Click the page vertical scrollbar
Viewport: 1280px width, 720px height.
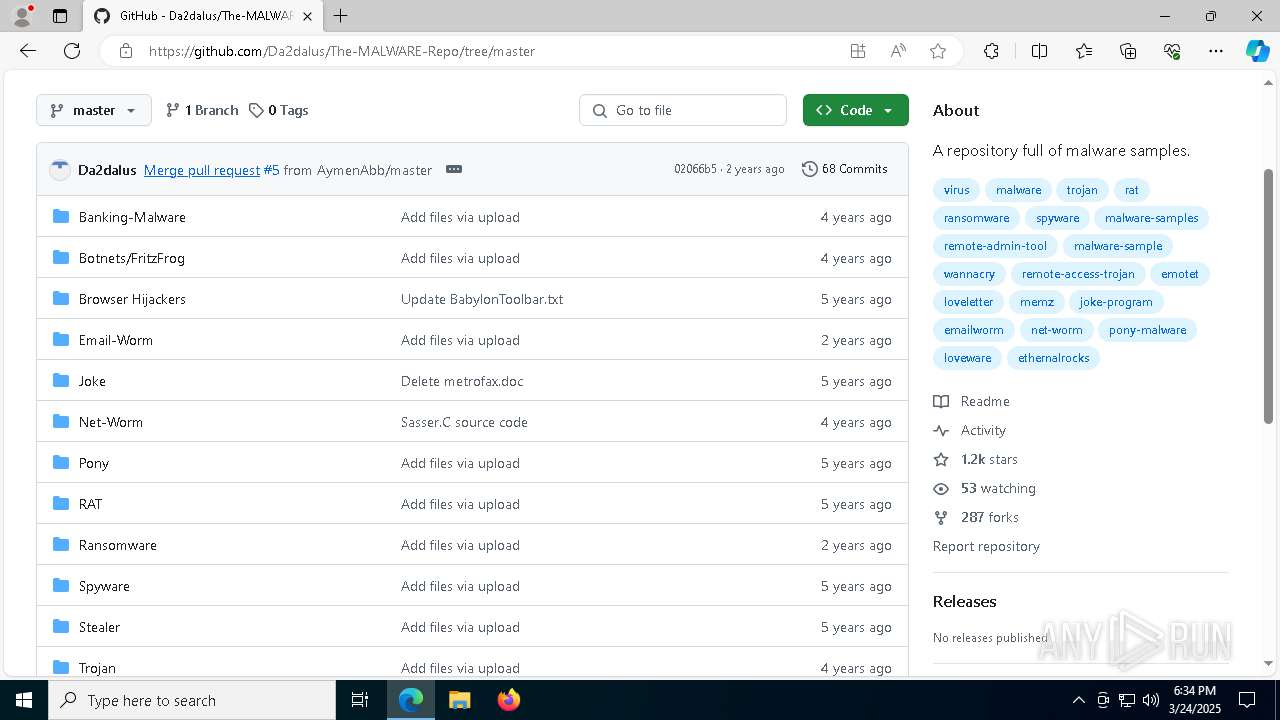point(1269,296)
